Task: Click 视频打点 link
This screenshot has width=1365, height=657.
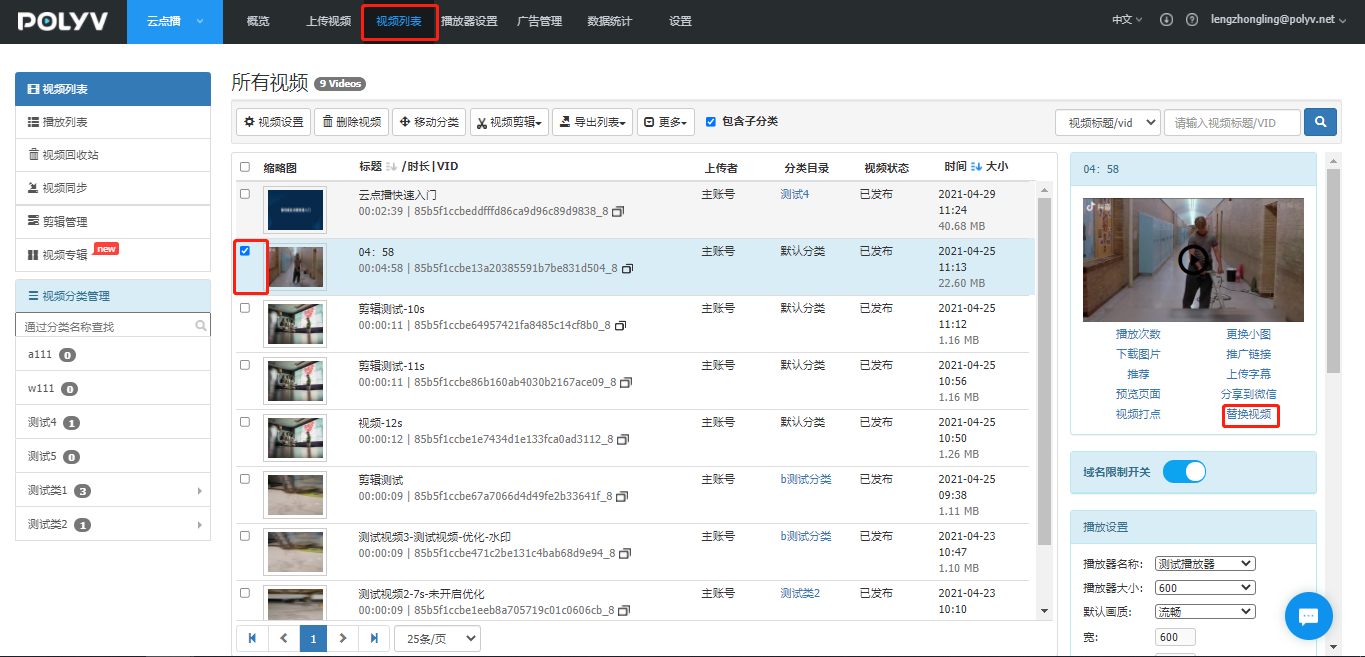Action: point(1138,414)
